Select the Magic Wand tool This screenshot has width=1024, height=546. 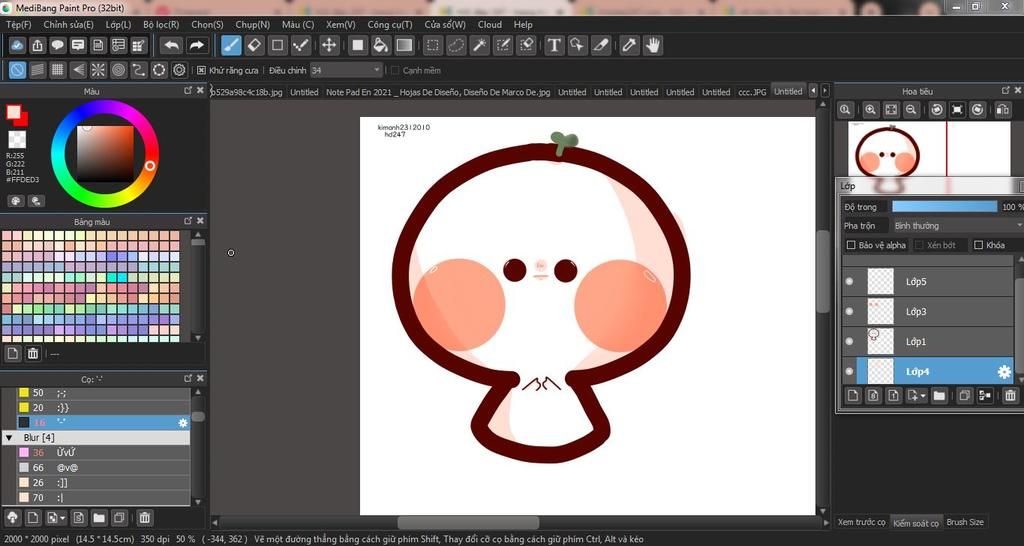(x=479, y=45)
